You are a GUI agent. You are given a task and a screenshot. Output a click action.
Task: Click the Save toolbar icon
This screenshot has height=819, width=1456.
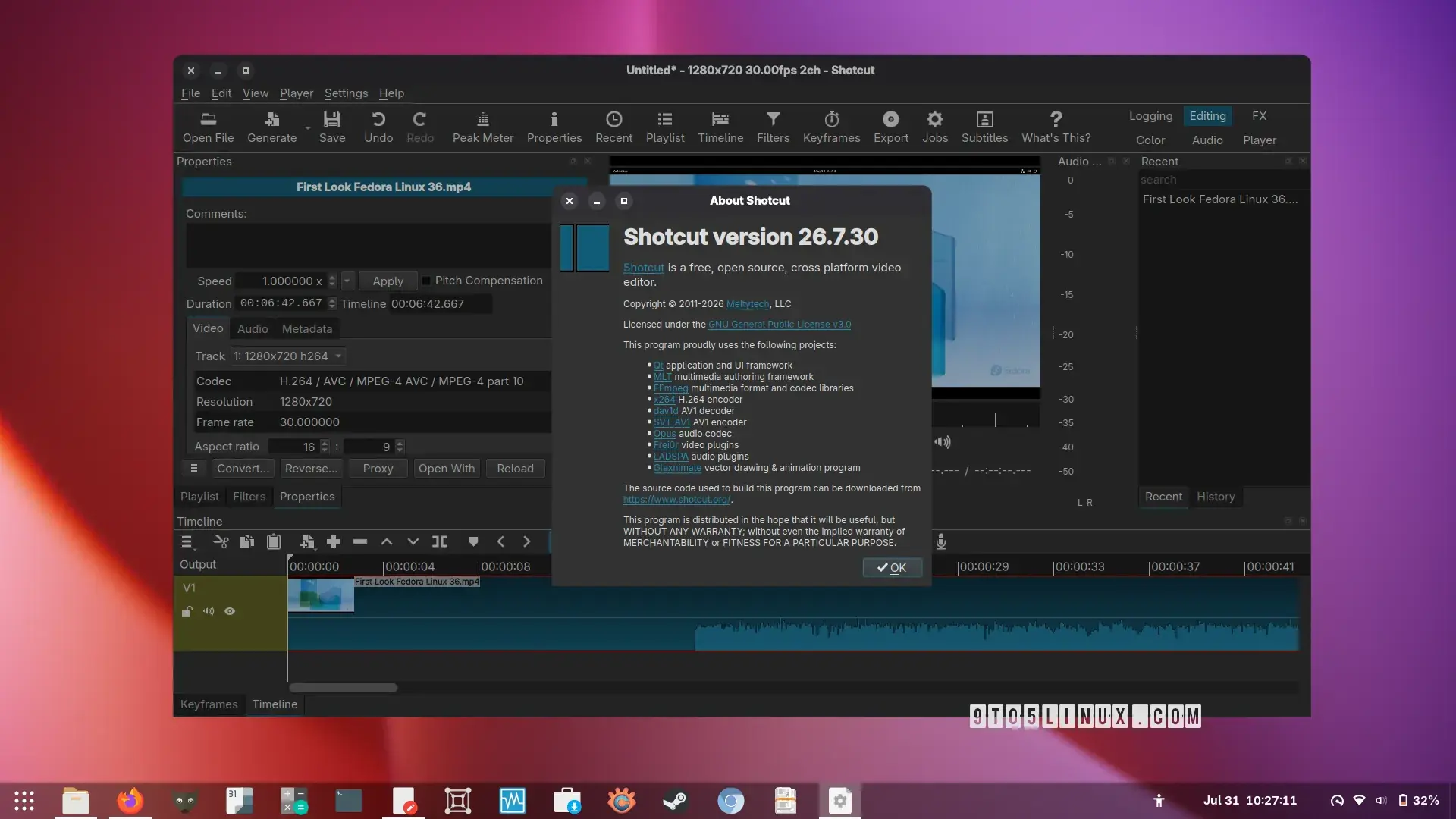point(332,127)
